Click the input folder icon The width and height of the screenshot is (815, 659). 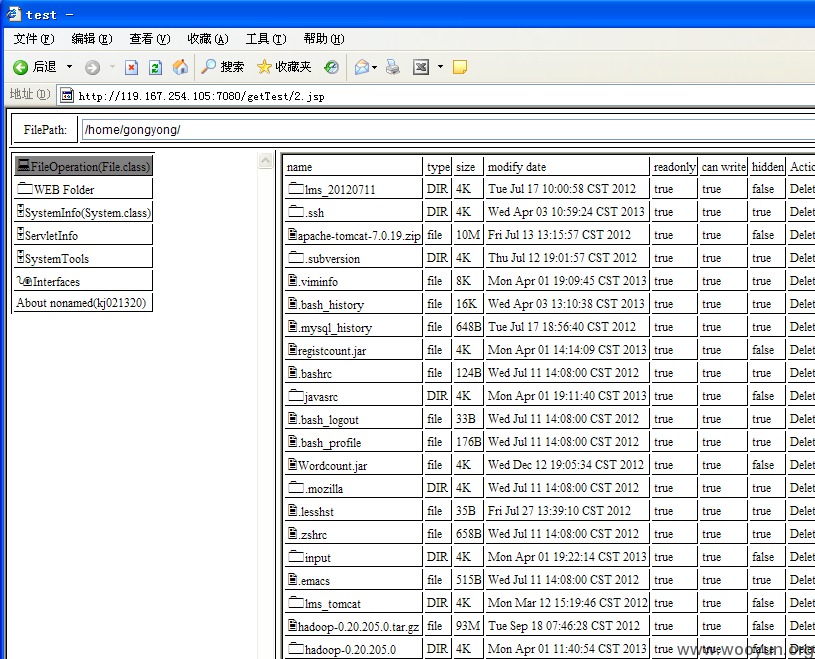(296, 556)
